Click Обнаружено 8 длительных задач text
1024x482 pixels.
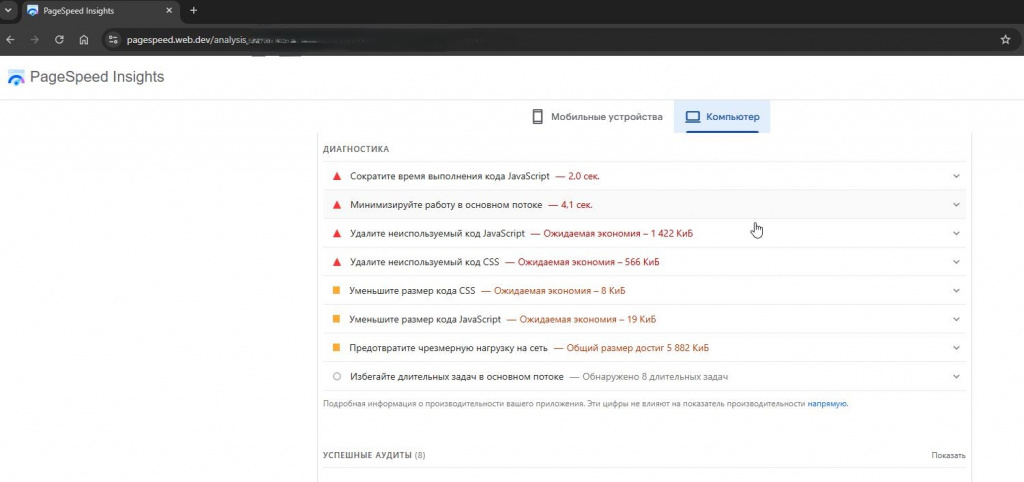655,377
